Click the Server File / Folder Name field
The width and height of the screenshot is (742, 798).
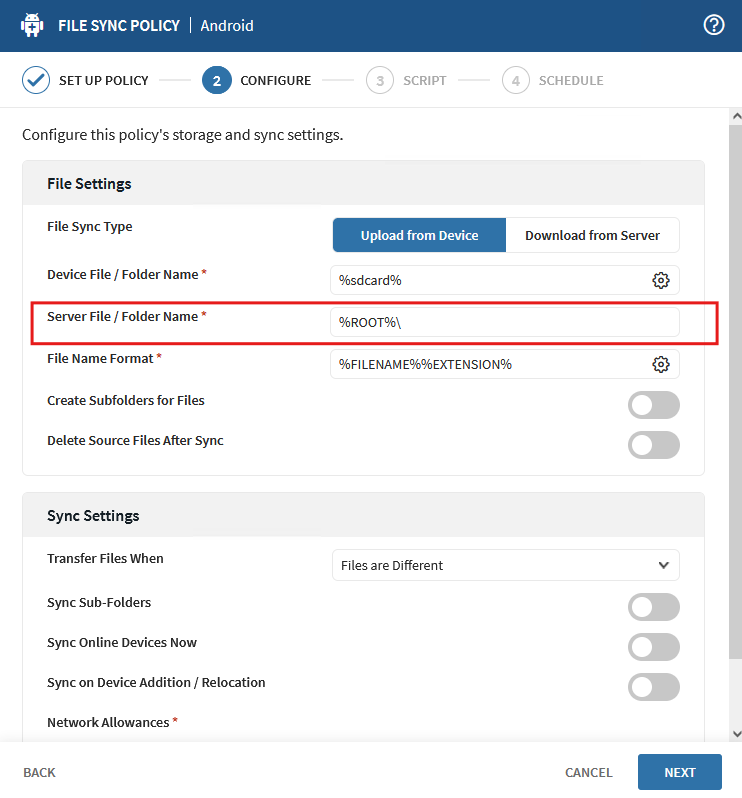click(x=505, y=322)
